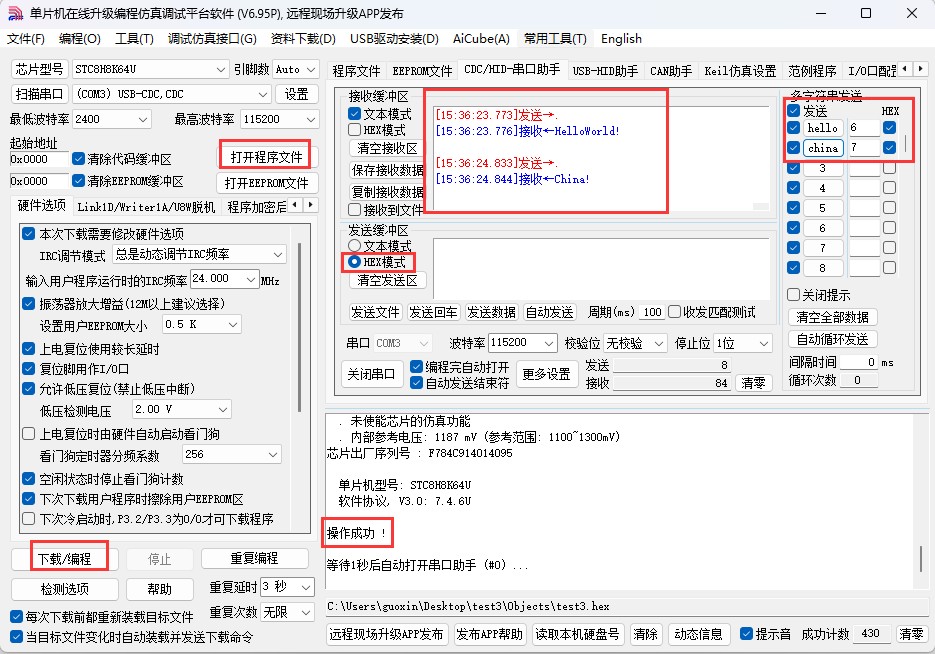The image size is (935, 654).
Task: Toggle receive buffer 文本模式 checkbox
Action: pos(354,113)
